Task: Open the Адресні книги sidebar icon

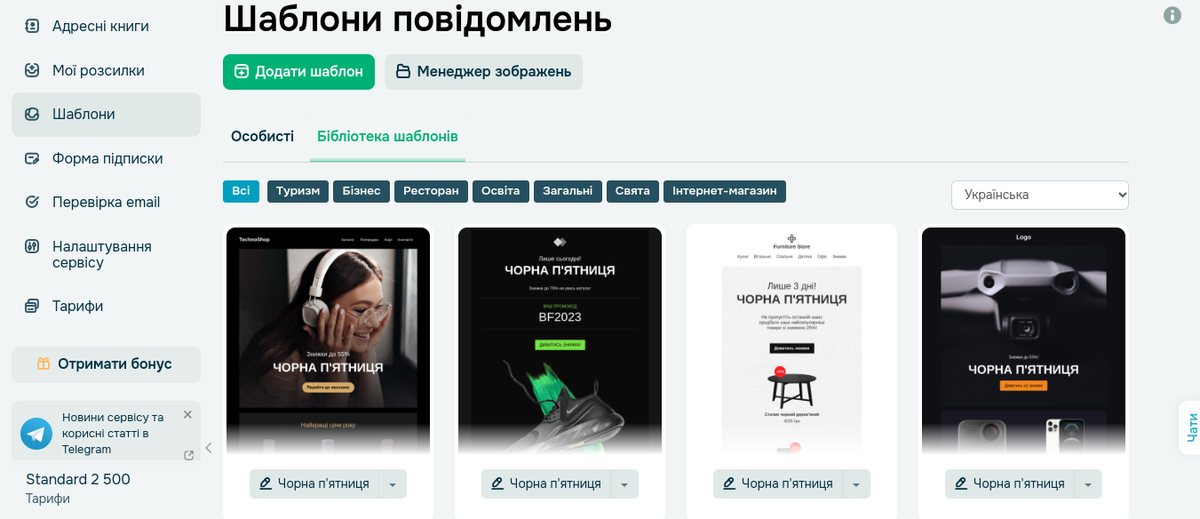Action: [33, 26]
